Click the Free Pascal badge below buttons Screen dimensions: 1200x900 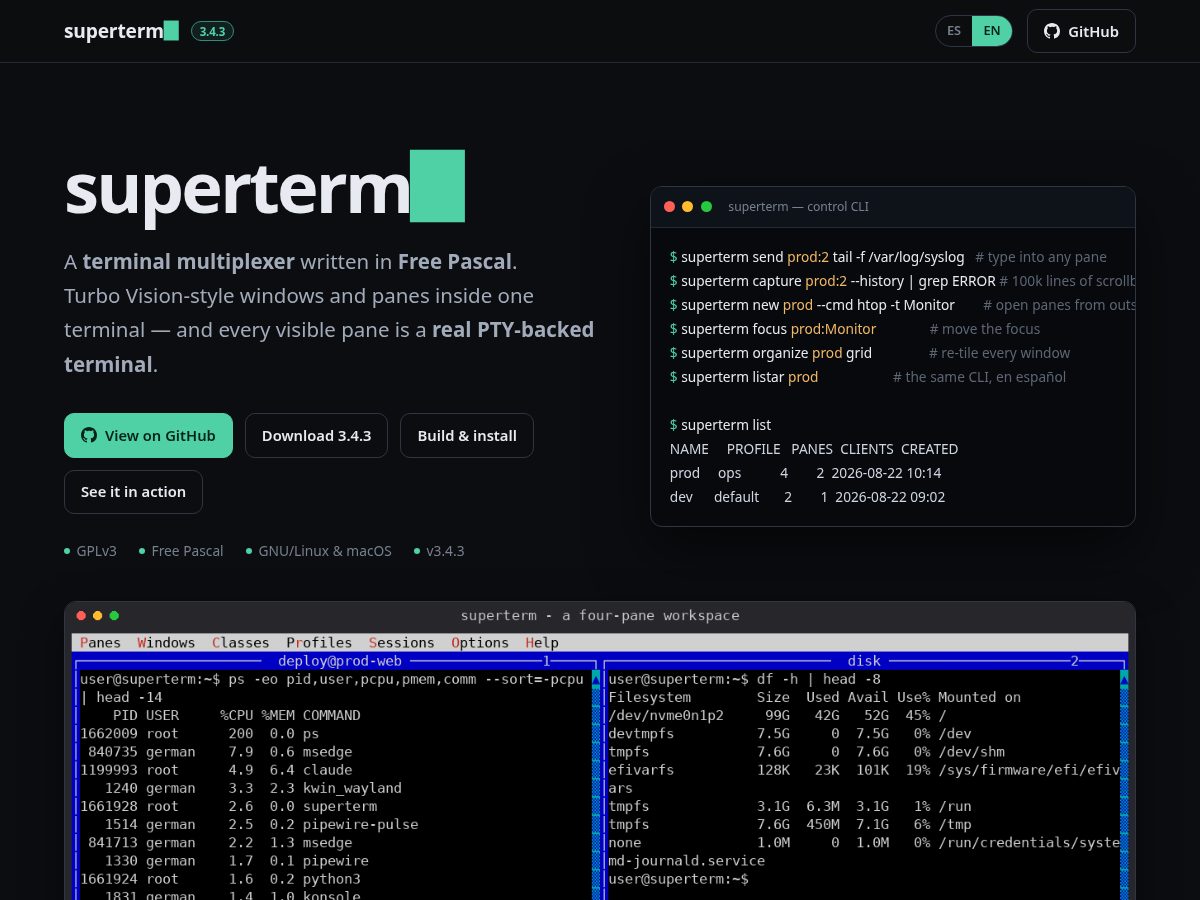(187, 551)
